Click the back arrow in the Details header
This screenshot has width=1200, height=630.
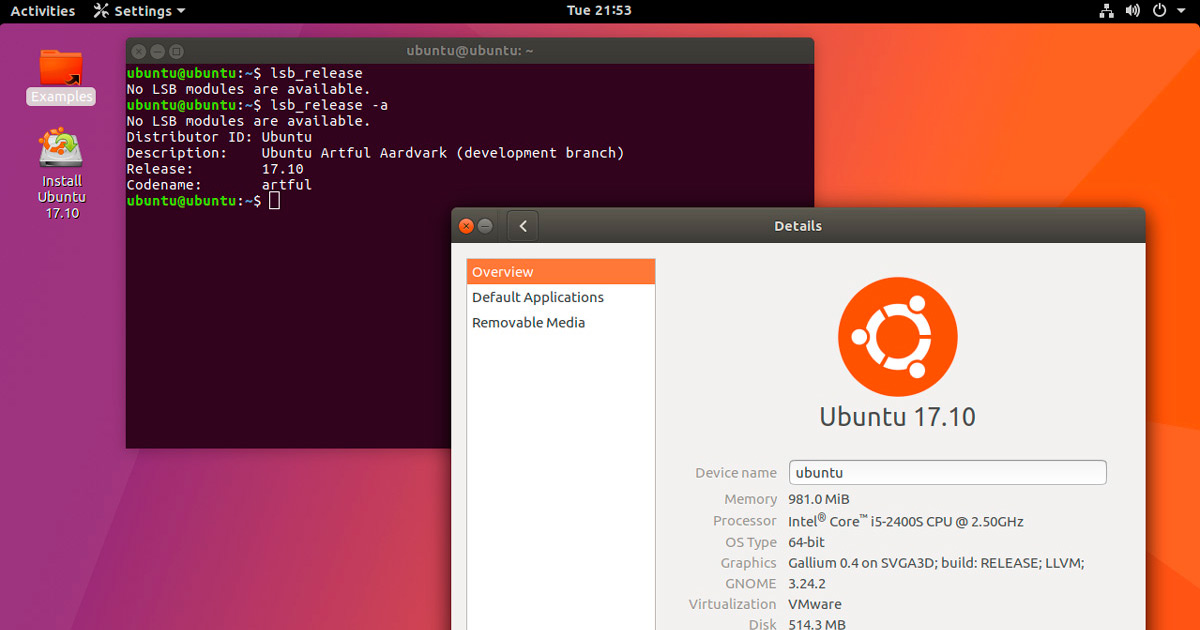(x=522, y=225)
